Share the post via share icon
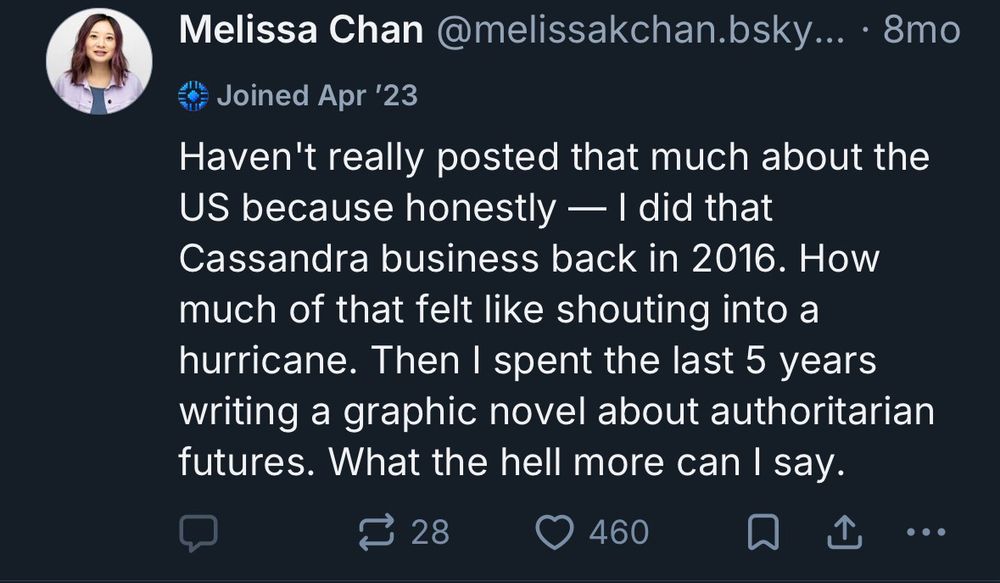The width and height of the screenshot is (1000, 583). point(844,532)
